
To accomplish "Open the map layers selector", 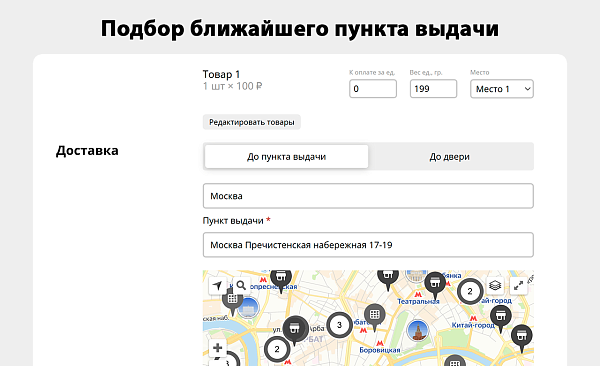I will tap(495, 286).
